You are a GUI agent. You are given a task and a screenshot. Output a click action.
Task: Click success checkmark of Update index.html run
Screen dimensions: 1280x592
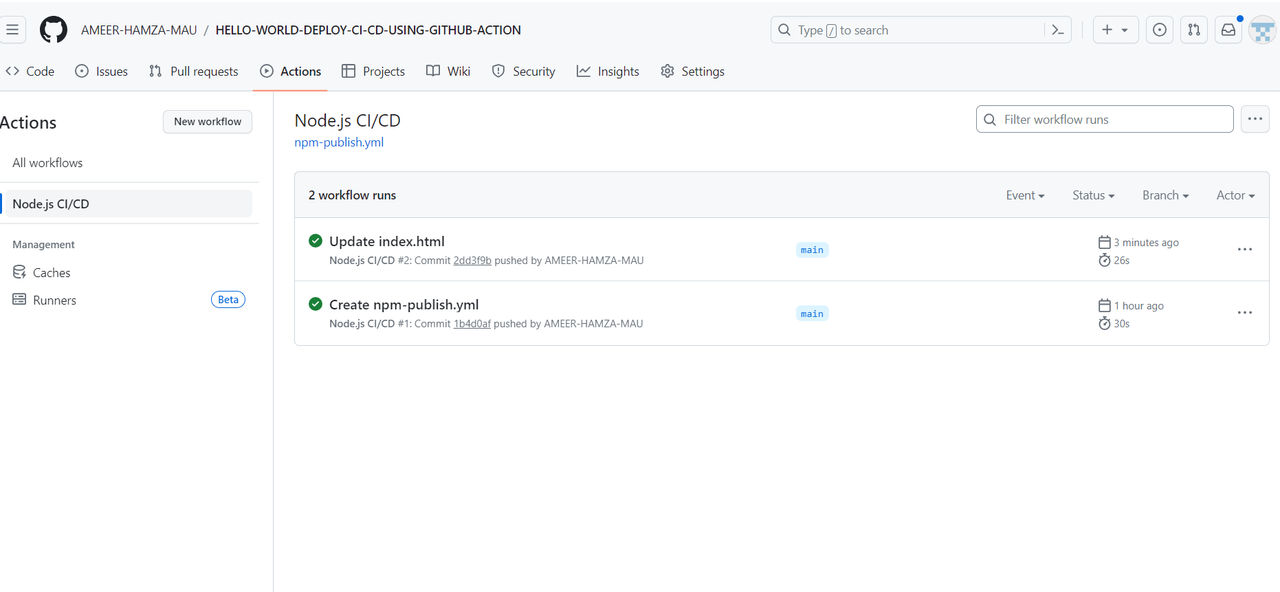(x=316, y=241)
